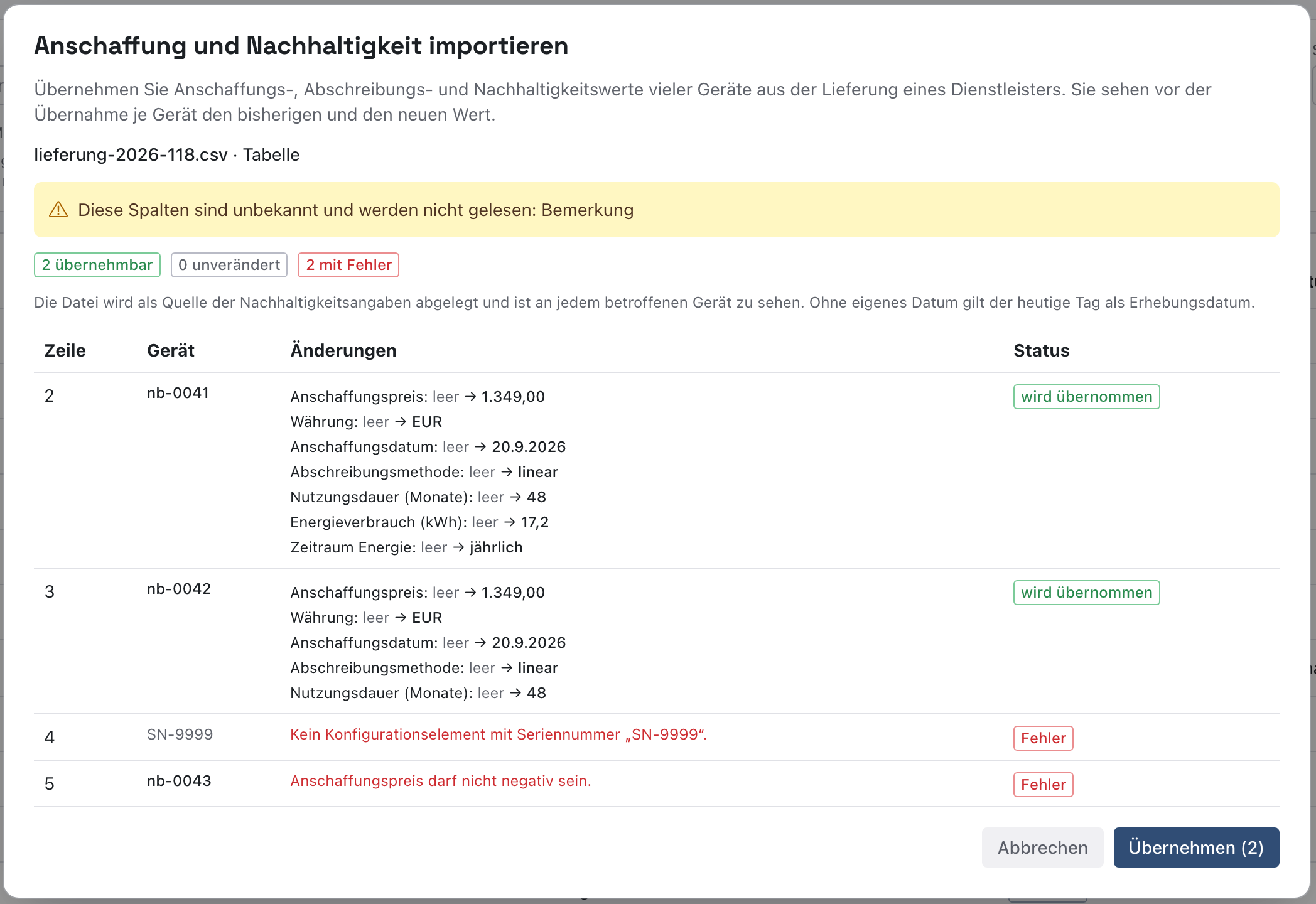Image resolution: width=1316 pixels, height=904 pixels.
Task: Click the warning triangle icon in the yellow banner
Action: [x=58, y=210]
